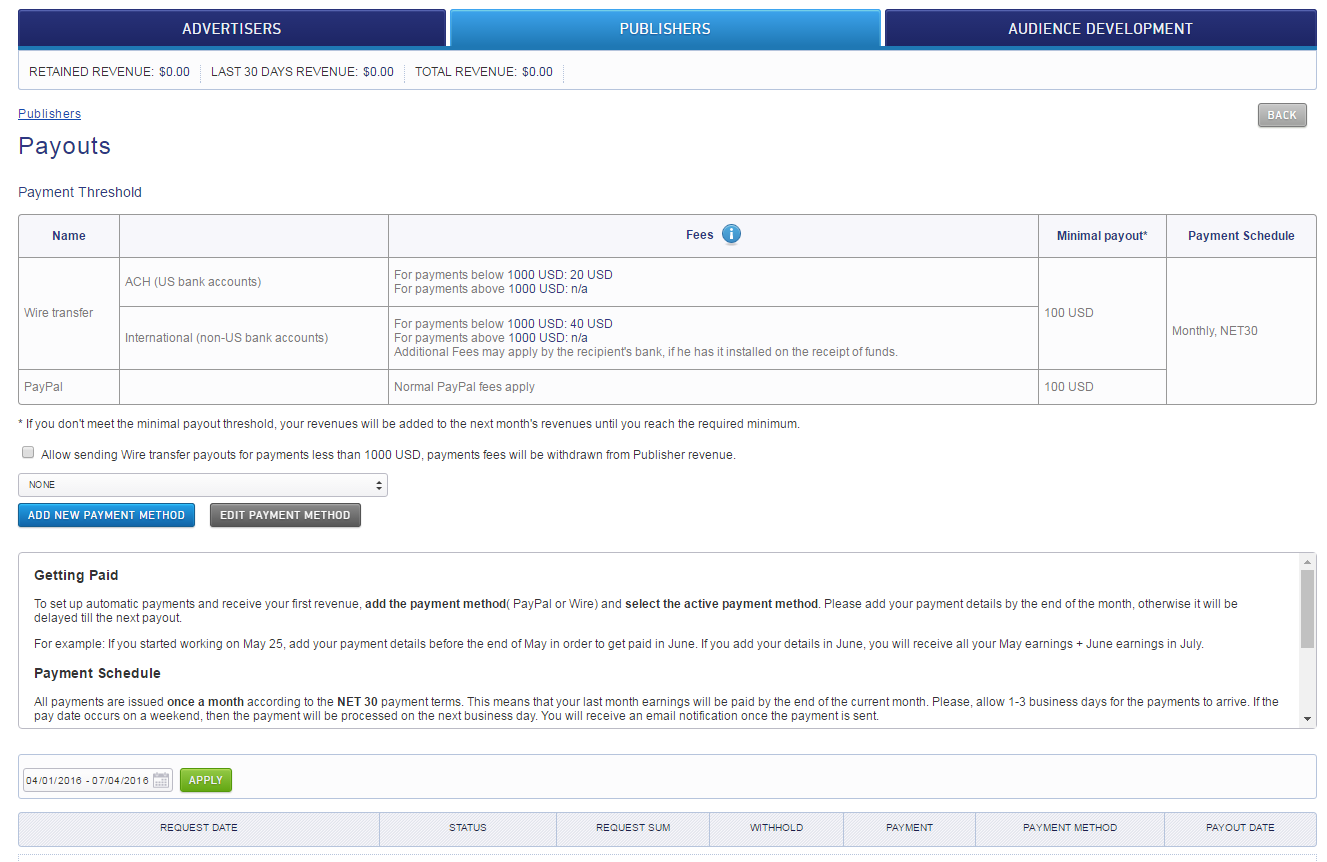1327x862 pixels.
Task: Click Normal PayPal fees apply text
Action: point(464,387)
